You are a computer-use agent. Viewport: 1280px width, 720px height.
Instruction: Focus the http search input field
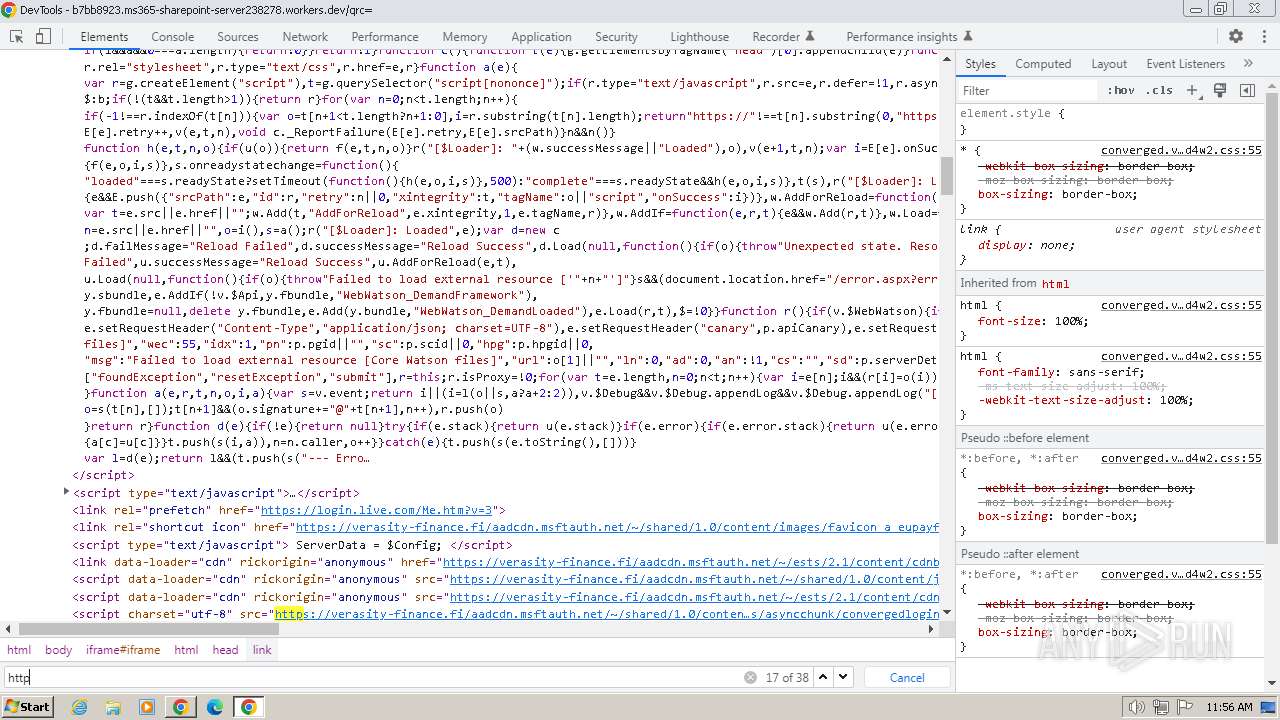(372, 677)
